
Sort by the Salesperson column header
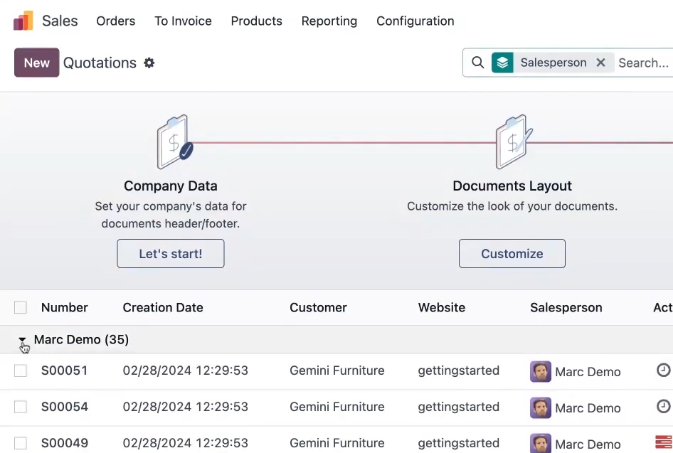[566, 307]
